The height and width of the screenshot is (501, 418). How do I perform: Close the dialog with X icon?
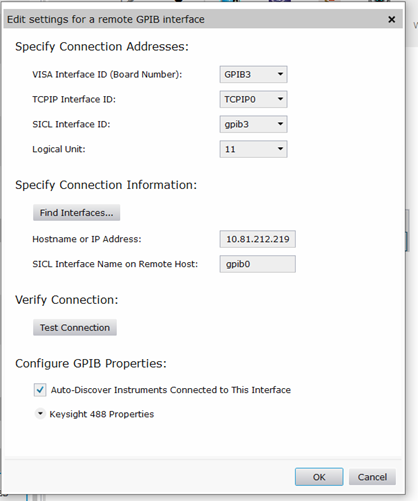[x=392, y=20]
